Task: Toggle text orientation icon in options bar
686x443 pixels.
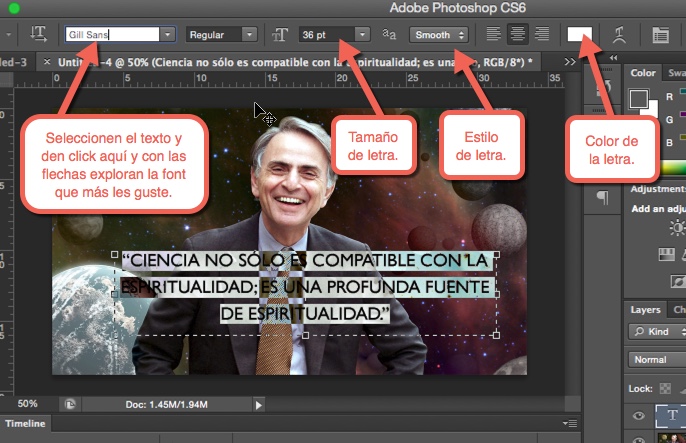Action: tap(40, 34)
